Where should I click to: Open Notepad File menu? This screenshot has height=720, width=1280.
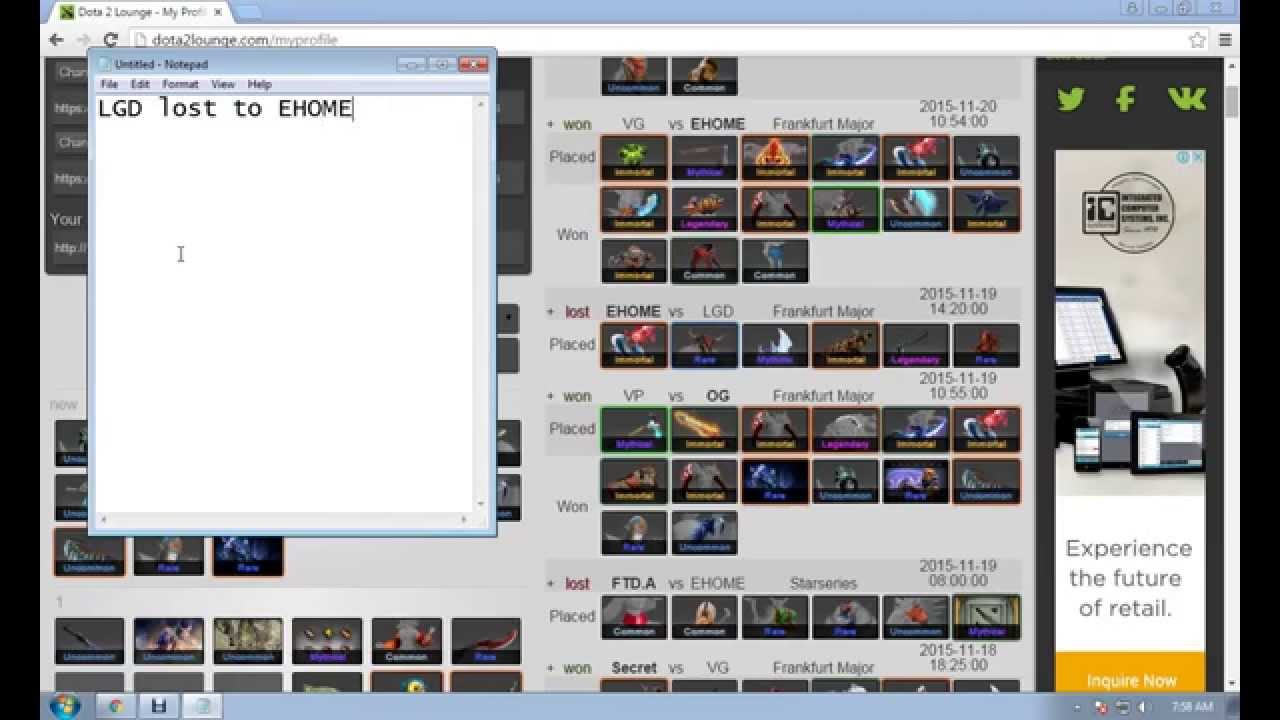coord(108,84)
